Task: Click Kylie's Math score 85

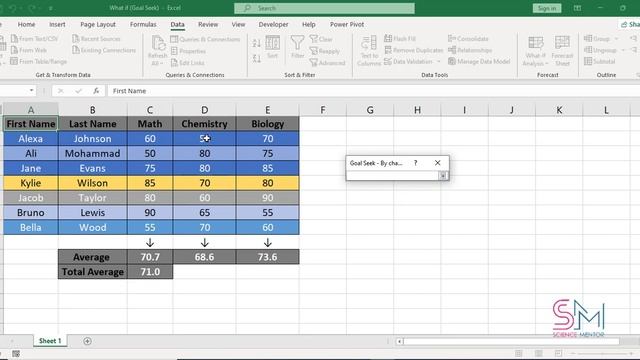Action: 150,183
